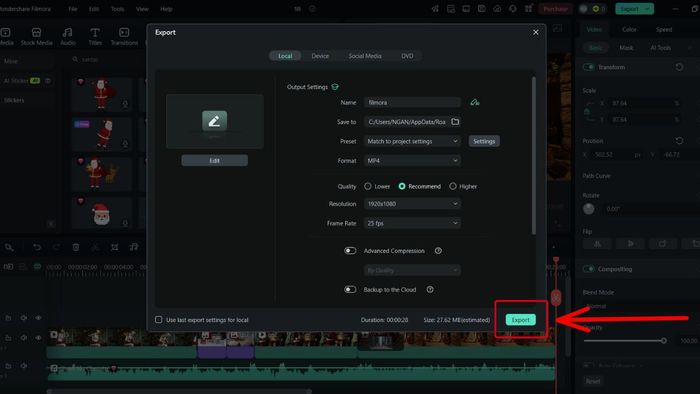Switch to Social Media export tab
Image resolution: width=700 pixels, height=394 pixels.
tap(365, 56)
